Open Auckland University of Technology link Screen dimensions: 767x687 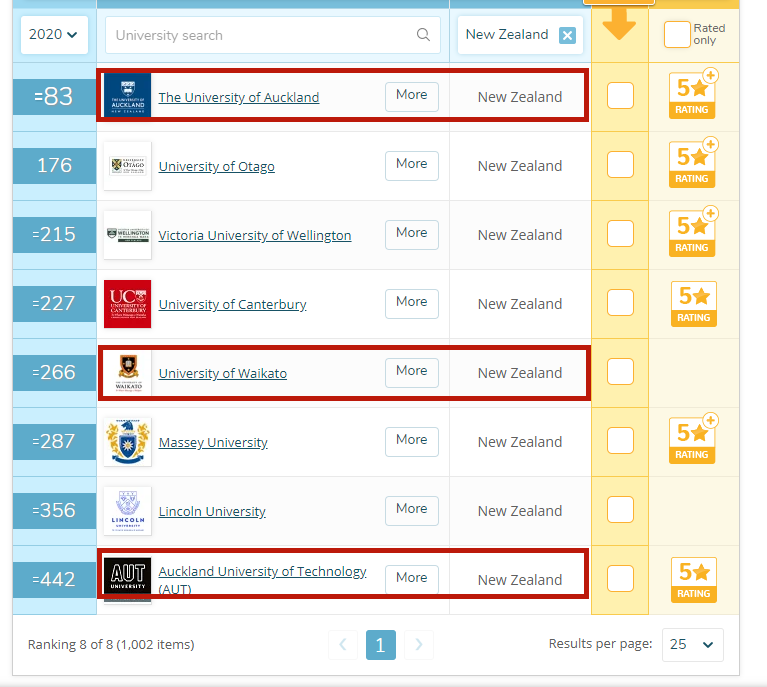coord(263,579)
